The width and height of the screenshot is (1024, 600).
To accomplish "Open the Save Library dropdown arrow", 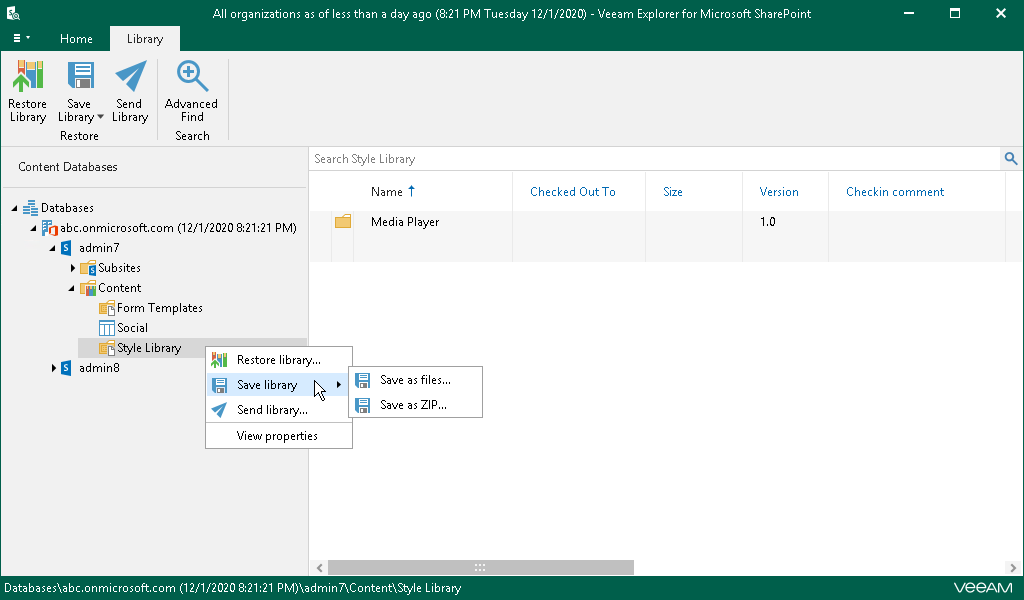I will [x=101, y=118].
